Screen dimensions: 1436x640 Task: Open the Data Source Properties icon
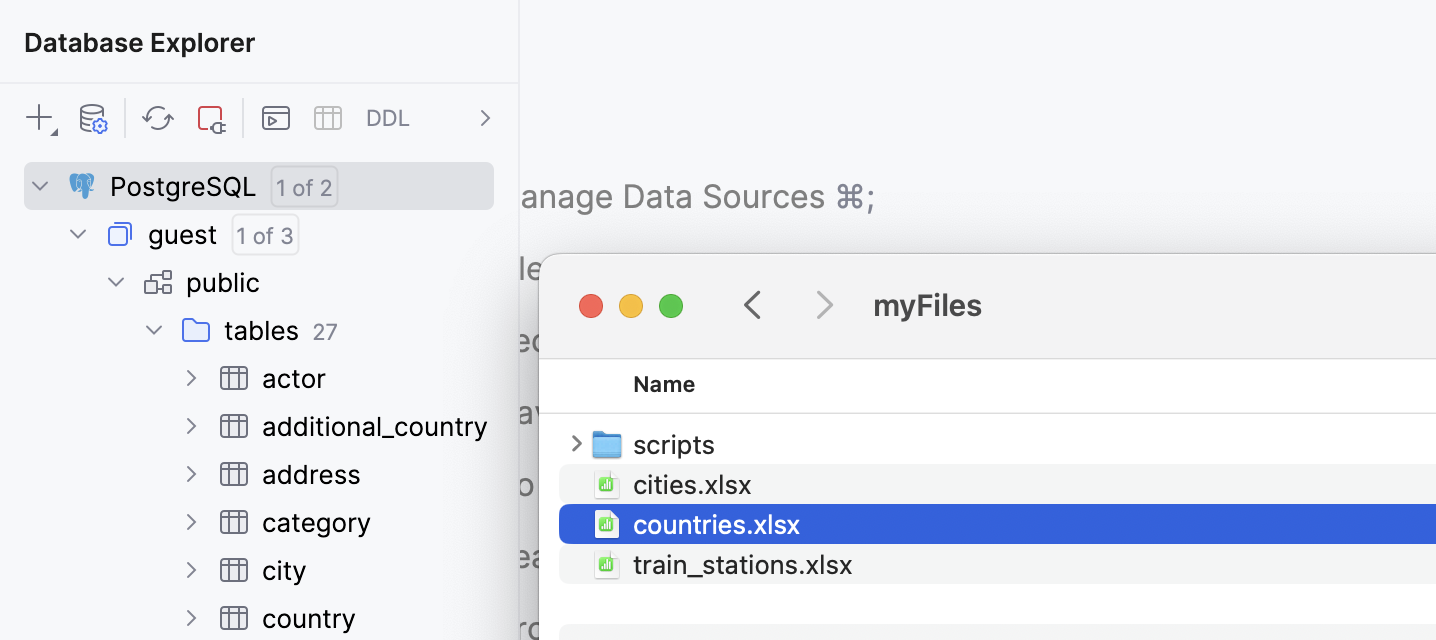click(92, 118)
